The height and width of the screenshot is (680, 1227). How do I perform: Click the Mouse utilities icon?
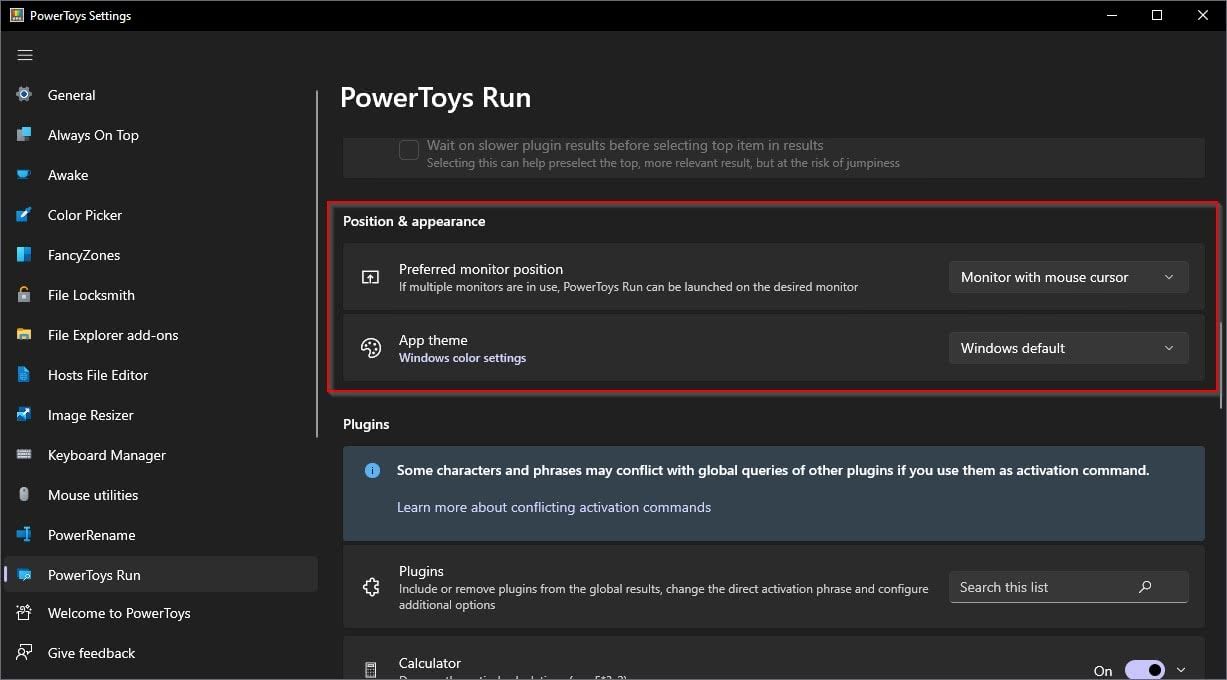(24, 495)
